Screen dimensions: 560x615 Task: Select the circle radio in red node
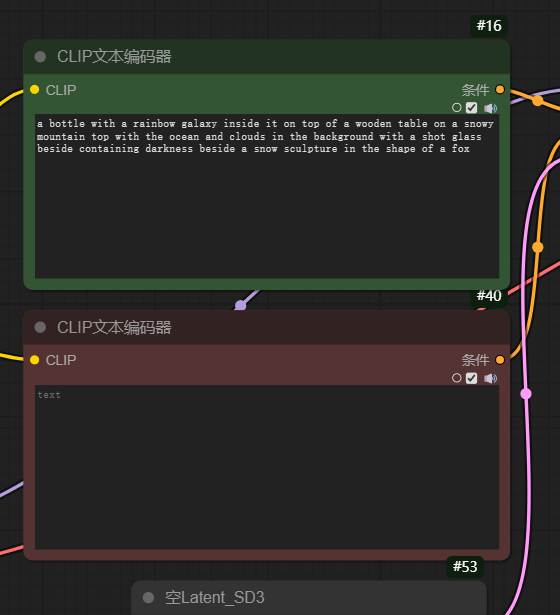456,378
